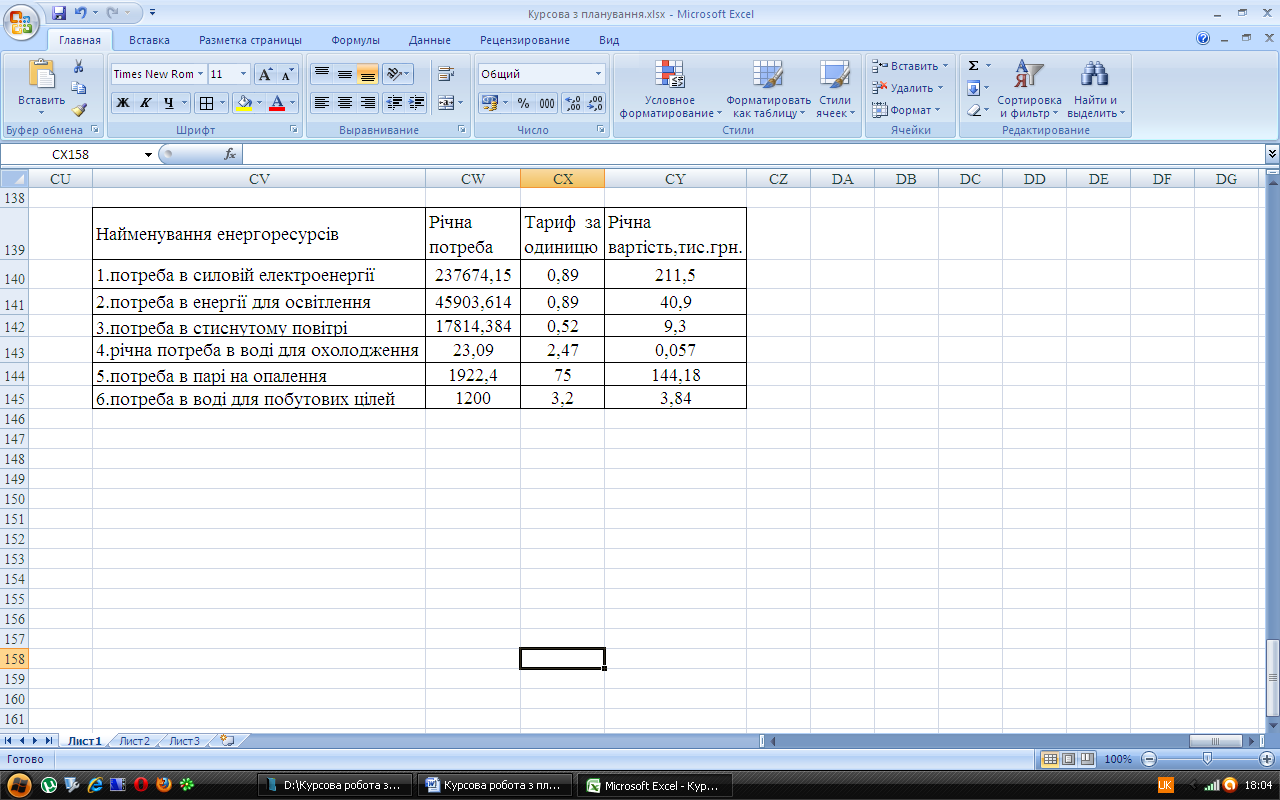Click the yellow fill color swatch button
The image size is (1280, 800).
244,103
